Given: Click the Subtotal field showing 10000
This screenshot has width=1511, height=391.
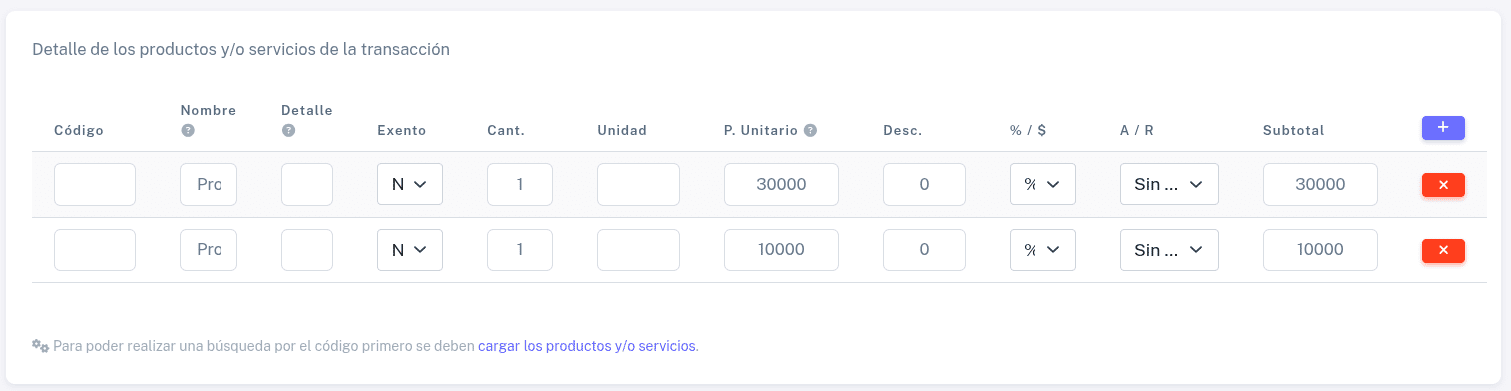Looking at the screenshot, I should pyautogui.click(x=1320, y=250).
